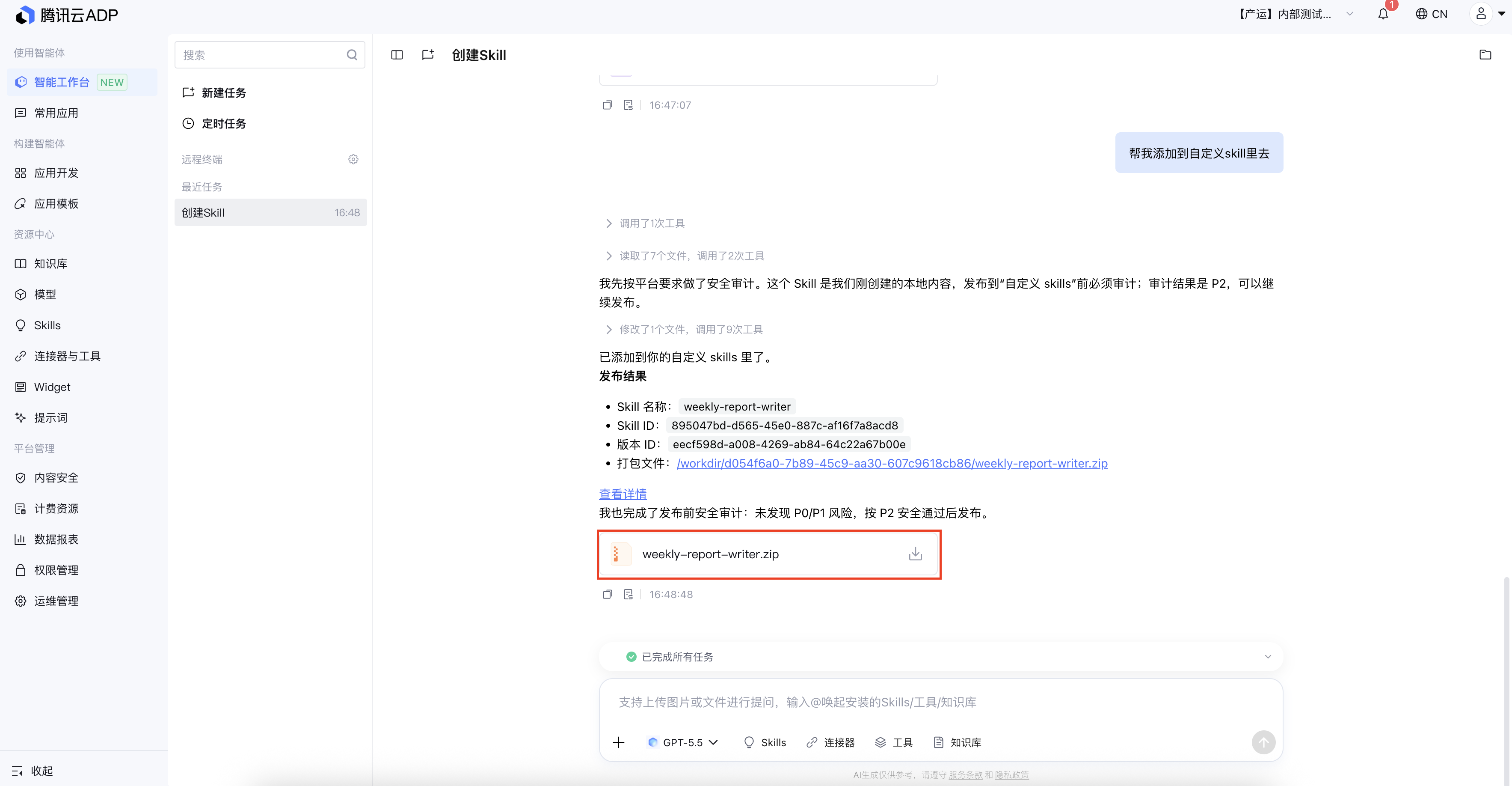Open the 服务条款 link

click(x=966, y=775)
